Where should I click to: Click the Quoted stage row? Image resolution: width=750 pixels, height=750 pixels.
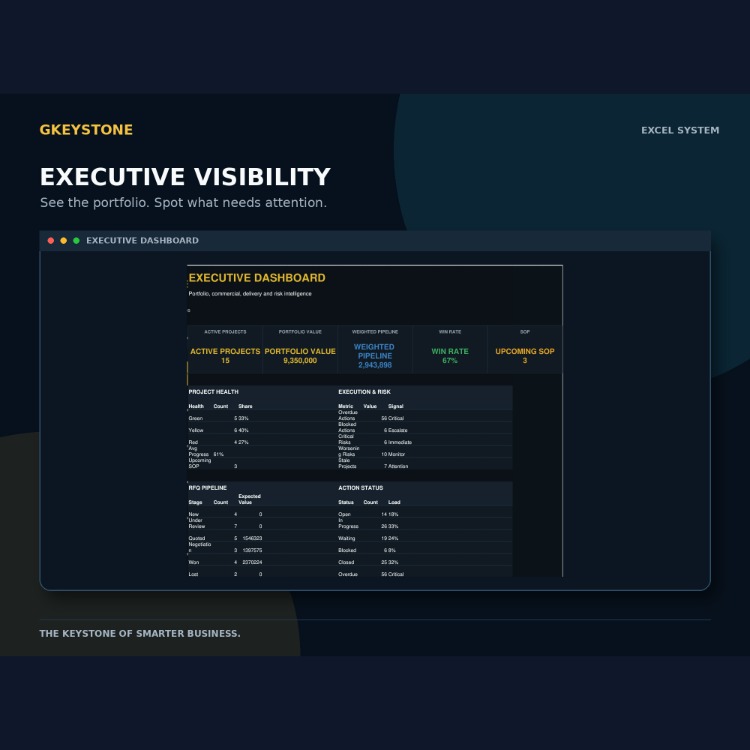(x=262, y=538)
